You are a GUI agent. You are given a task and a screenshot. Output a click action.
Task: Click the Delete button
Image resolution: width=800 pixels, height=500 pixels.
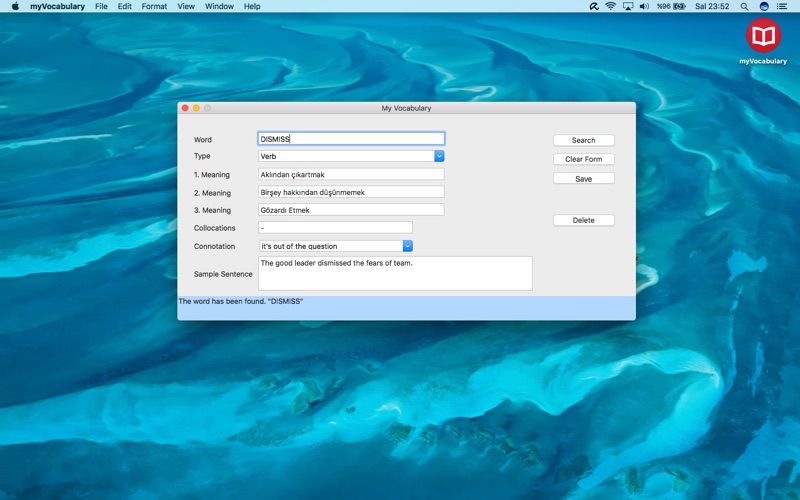click(583, 220)
